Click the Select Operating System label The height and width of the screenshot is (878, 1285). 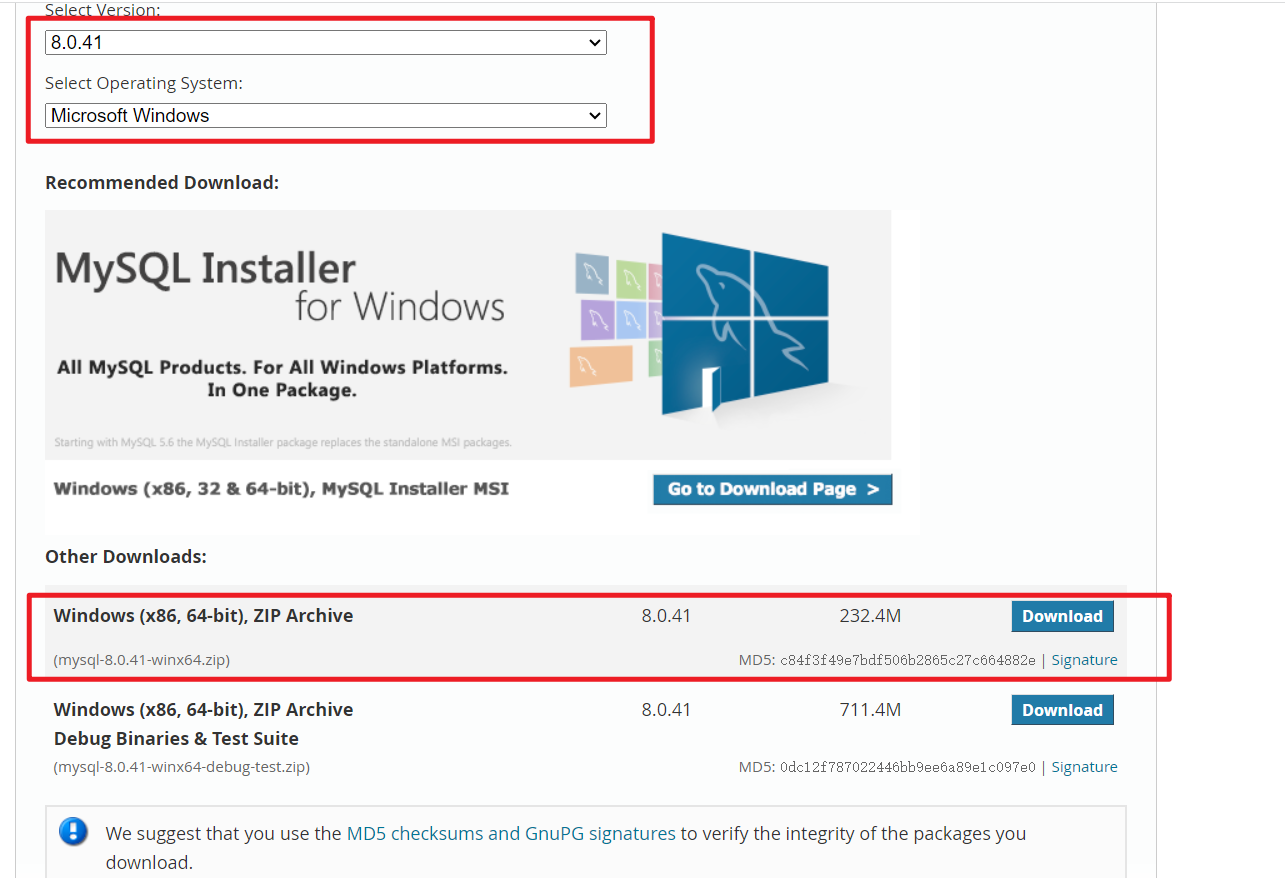[144, 83]
